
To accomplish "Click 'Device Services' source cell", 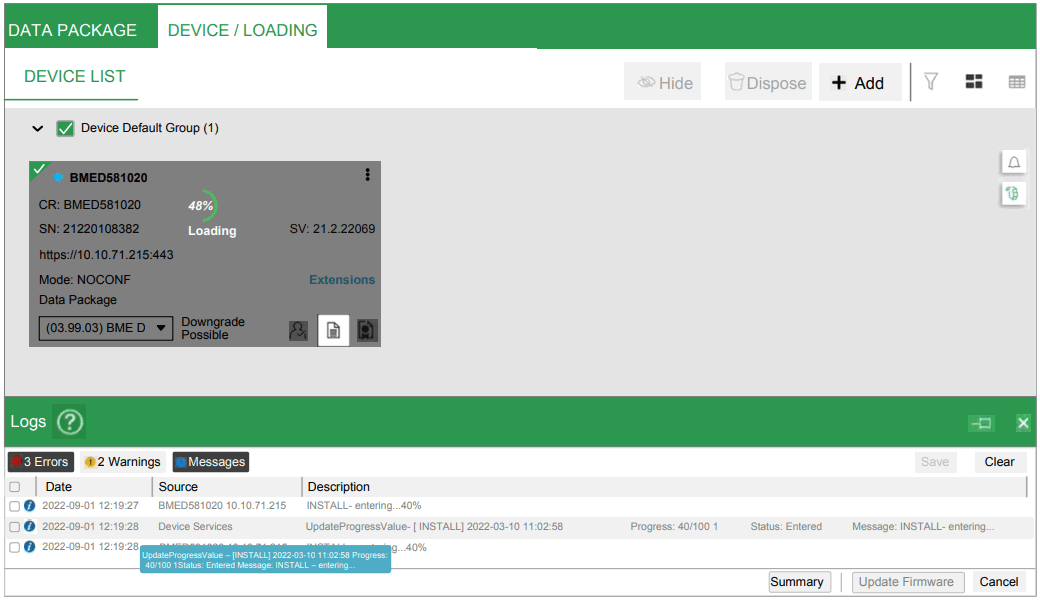I will pyautogui.click(x=195, y=526).
